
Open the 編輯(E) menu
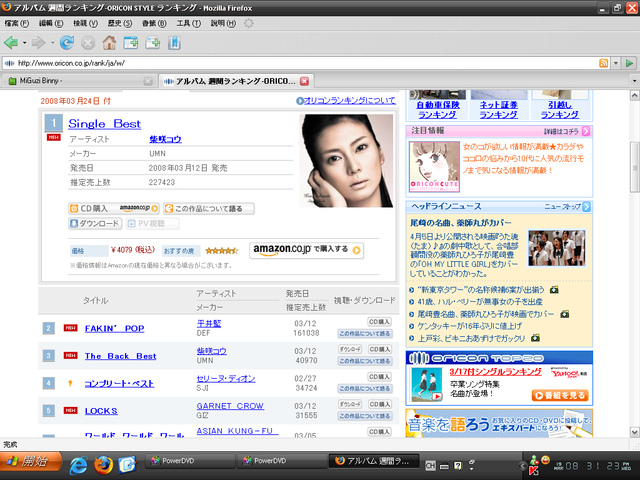[x=51, y=23]
